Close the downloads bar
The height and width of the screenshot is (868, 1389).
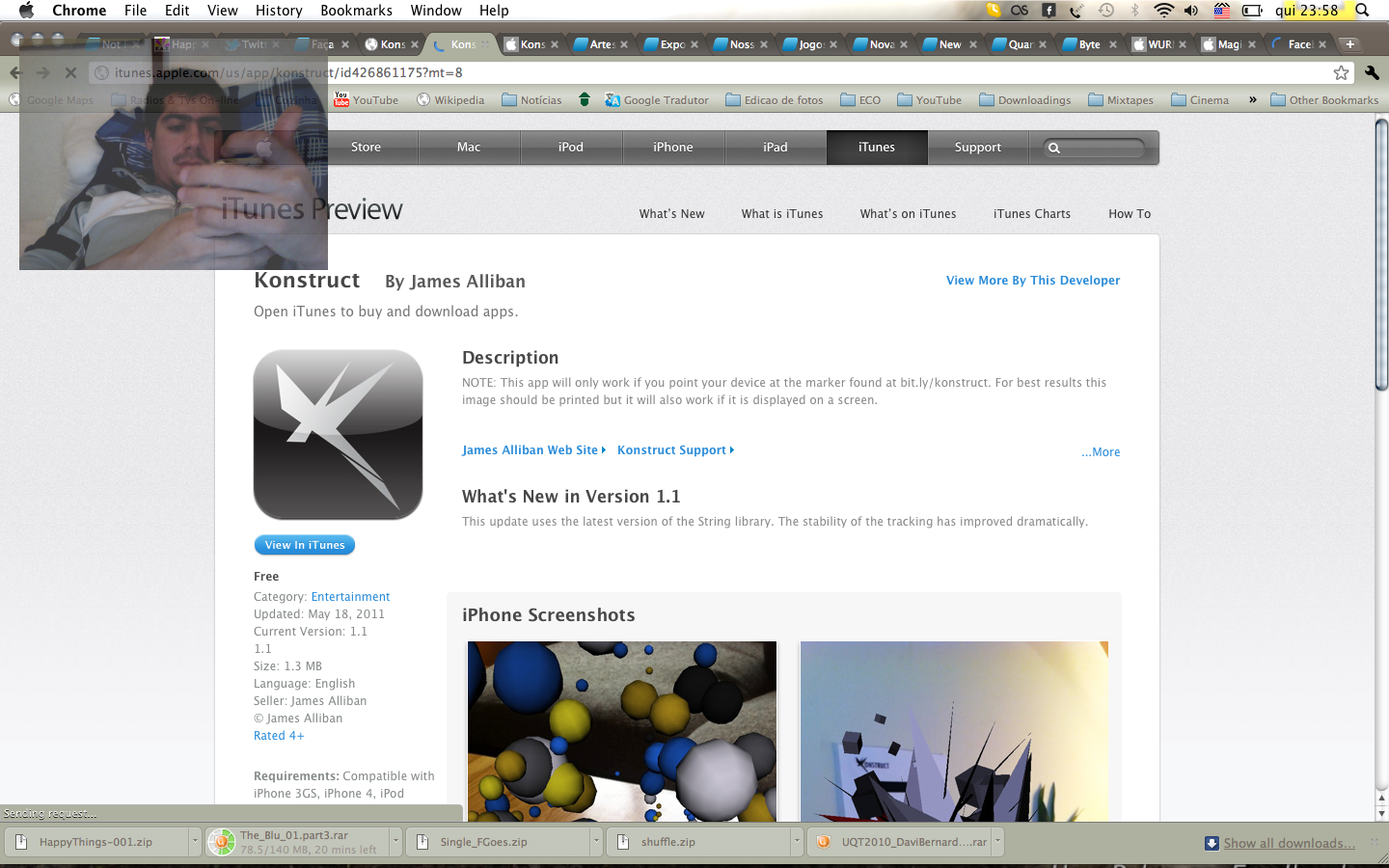[1374, 843]
